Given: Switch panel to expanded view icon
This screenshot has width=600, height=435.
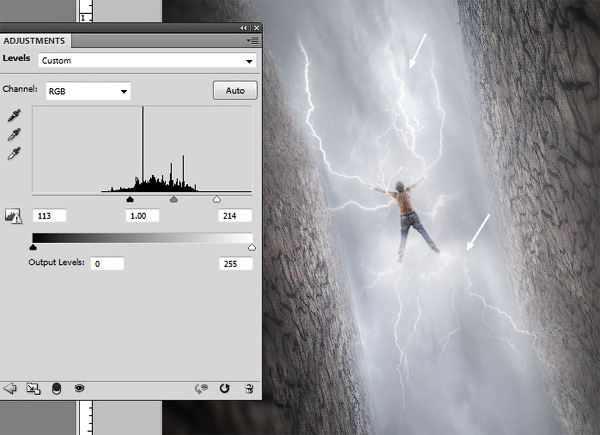Looking at the screenshot, I should [x=33, y=387].
